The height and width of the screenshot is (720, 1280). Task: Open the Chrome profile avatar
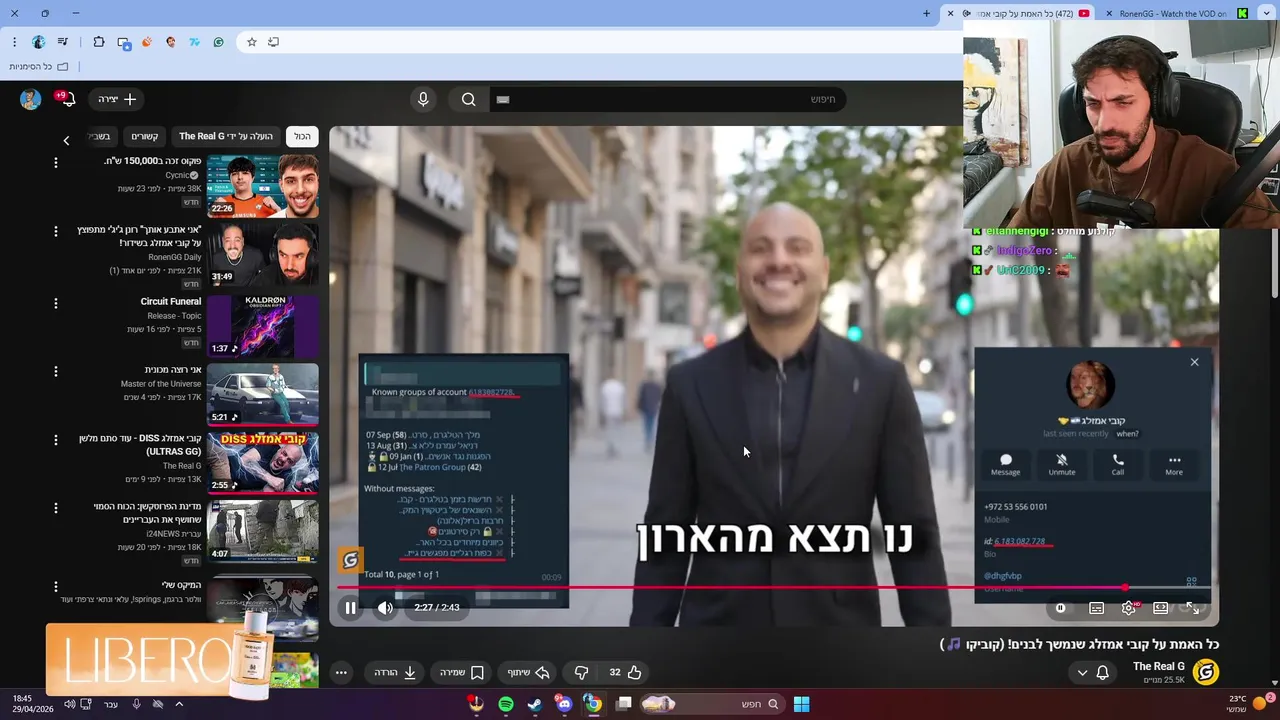tap(39, 42)
